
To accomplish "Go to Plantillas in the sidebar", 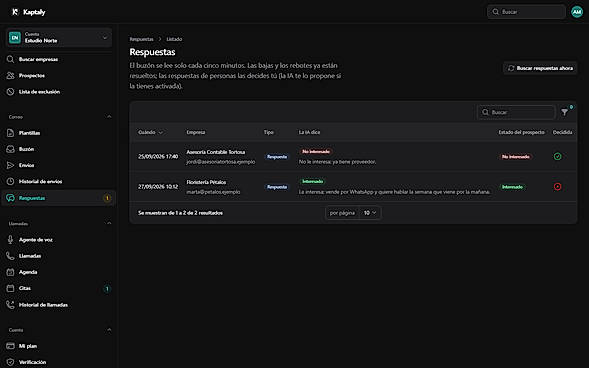I will [29, 133].
